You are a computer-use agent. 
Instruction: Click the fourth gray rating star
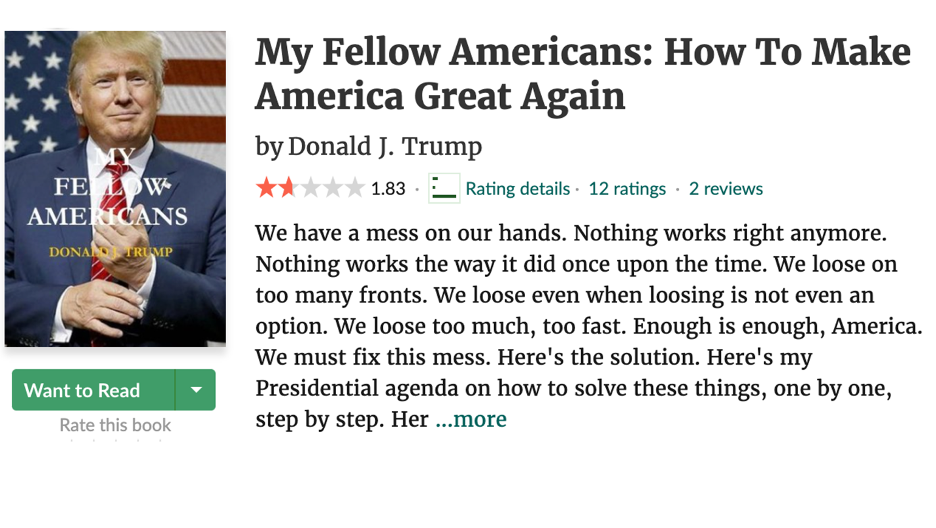coord(332,188)
